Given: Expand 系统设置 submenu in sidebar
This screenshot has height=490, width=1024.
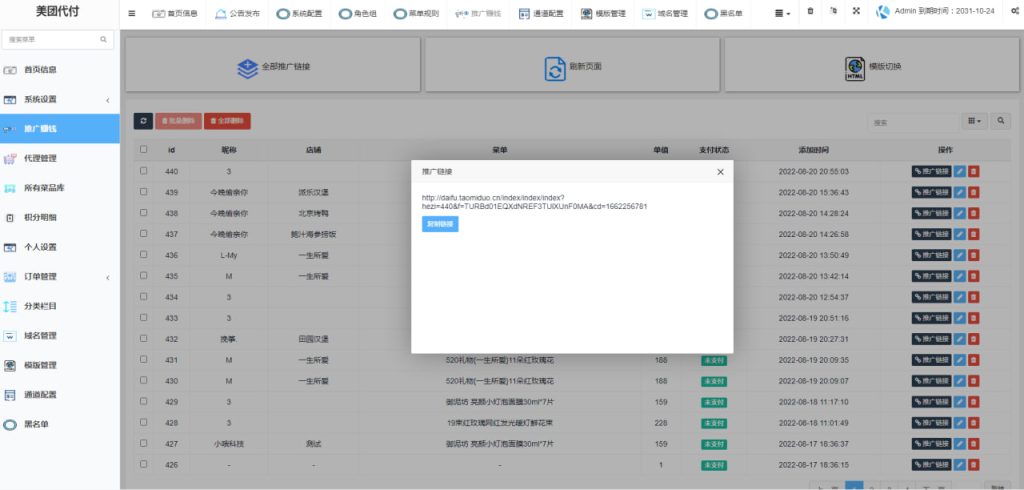Looking at the screenshot, I should pos(59,99).
